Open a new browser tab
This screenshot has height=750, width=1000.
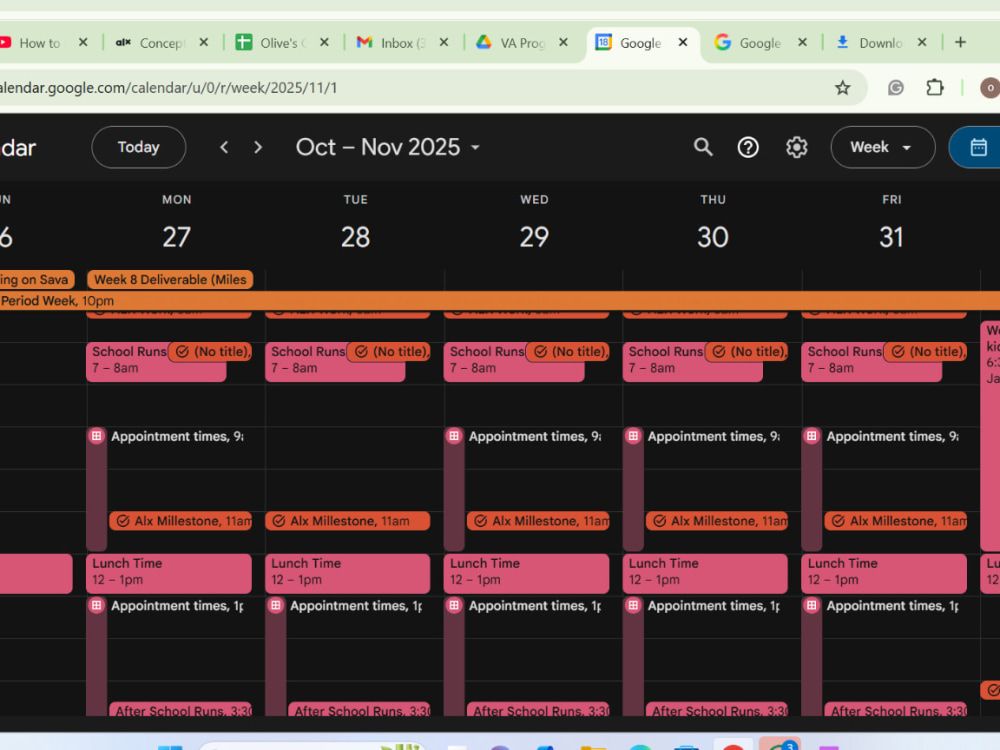coord(960,42)
